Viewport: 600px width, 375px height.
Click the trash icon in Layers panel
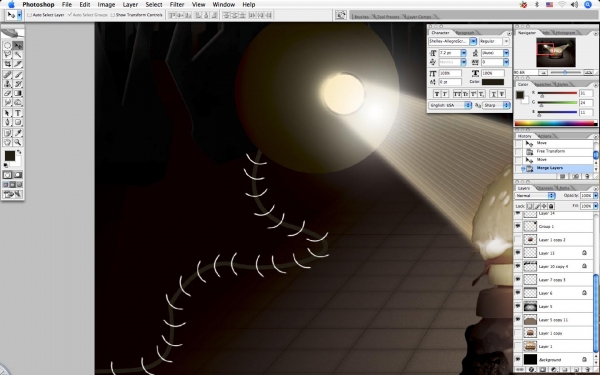tap(587, 370)
